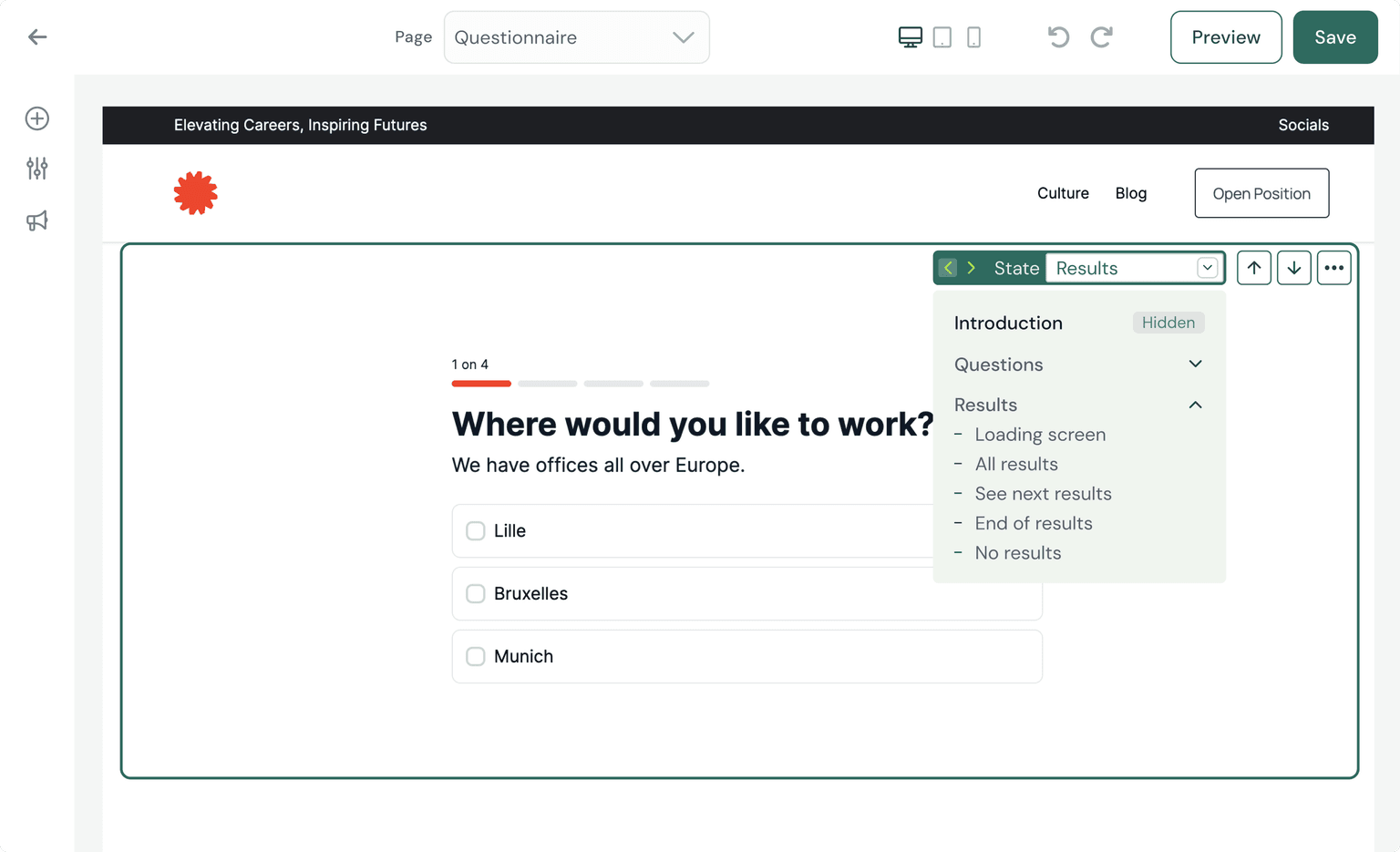Image resolution: width=1400 pixels, height=852 pixels.
Task: Expand the Questions group chevron
Action: coord(1195,364)
